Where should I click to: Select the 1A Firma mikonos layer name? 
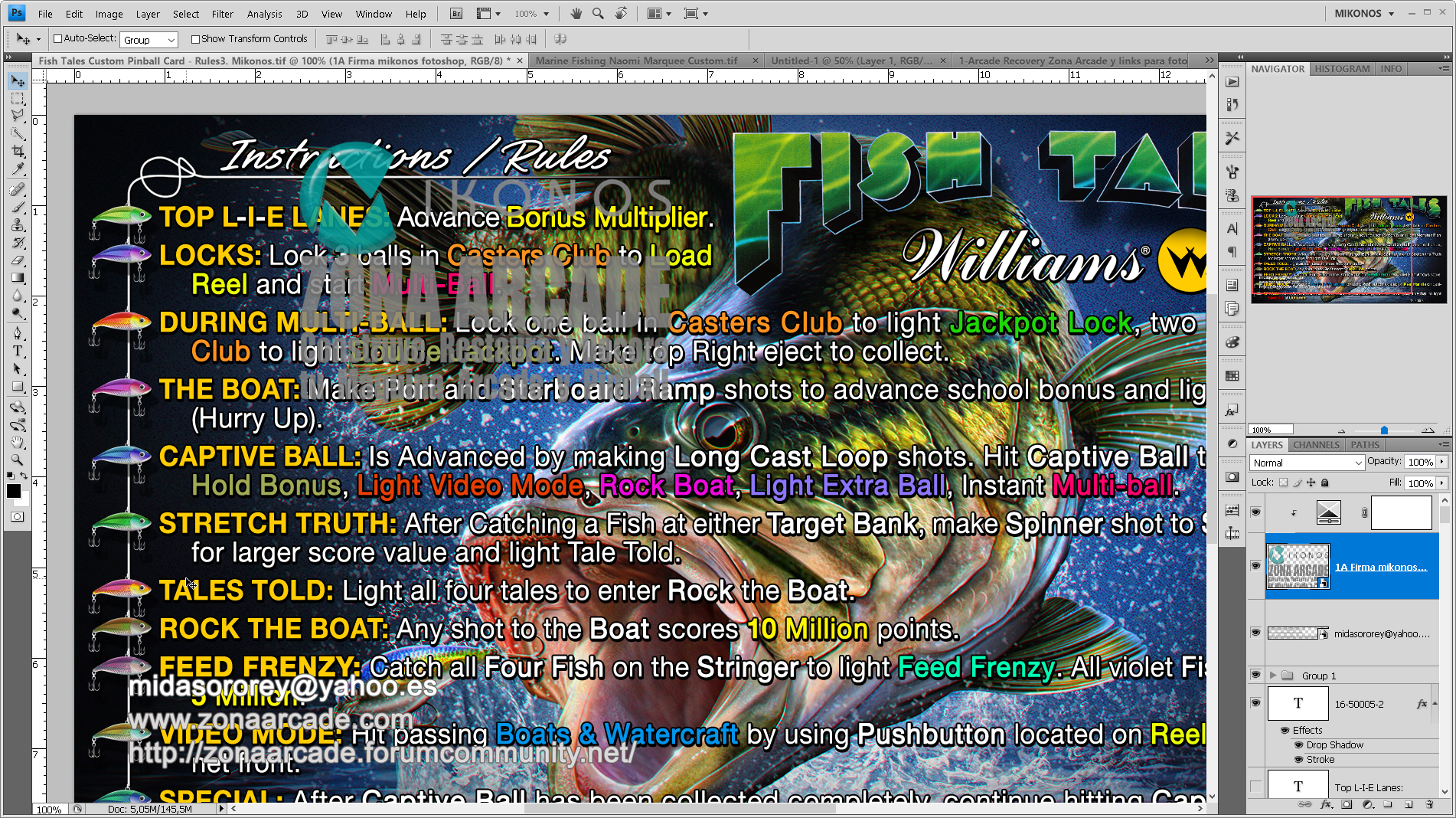pyautogui.click(x=1381, y=567)
